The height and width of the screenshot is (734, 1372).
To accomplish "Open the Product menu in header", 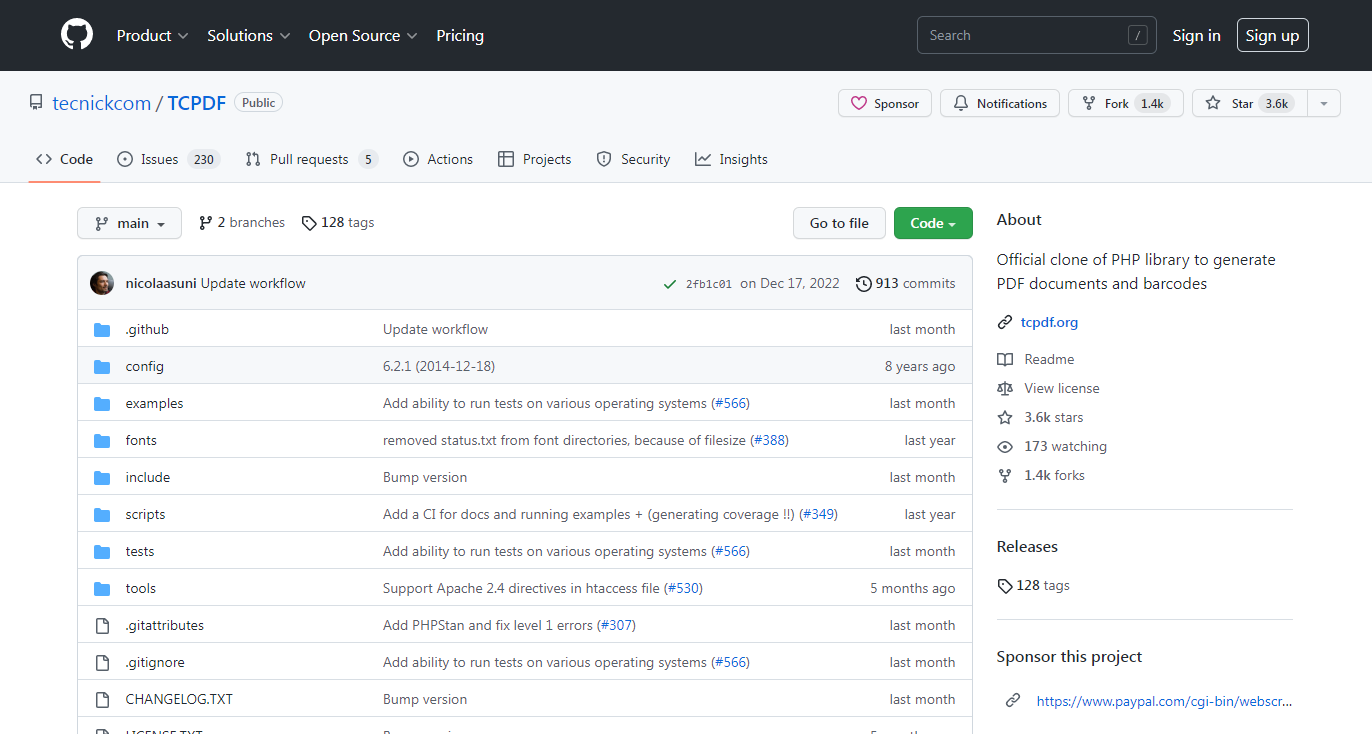I will pos(152,36).
